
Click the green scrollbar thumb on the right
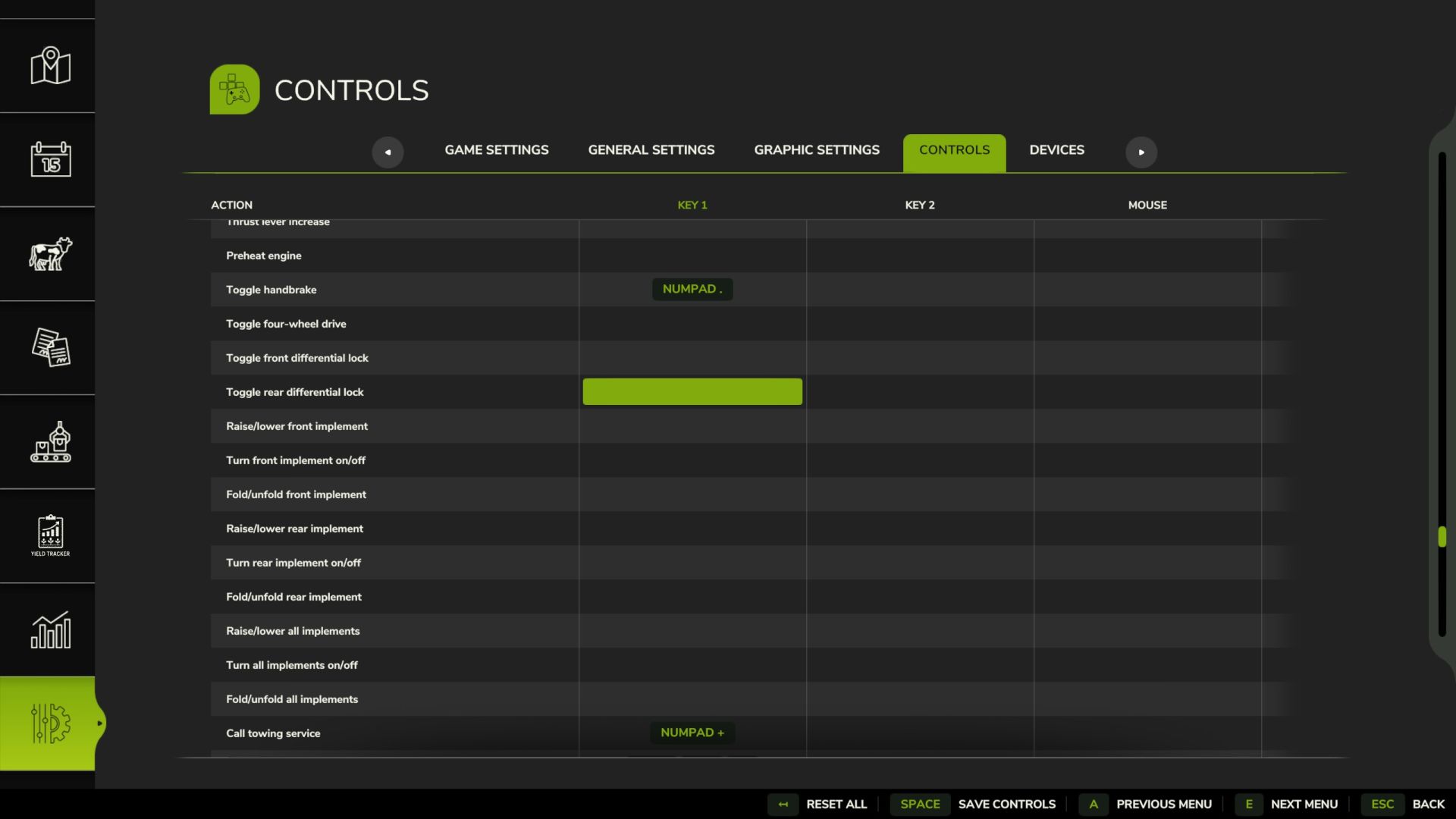[1442, 537]
